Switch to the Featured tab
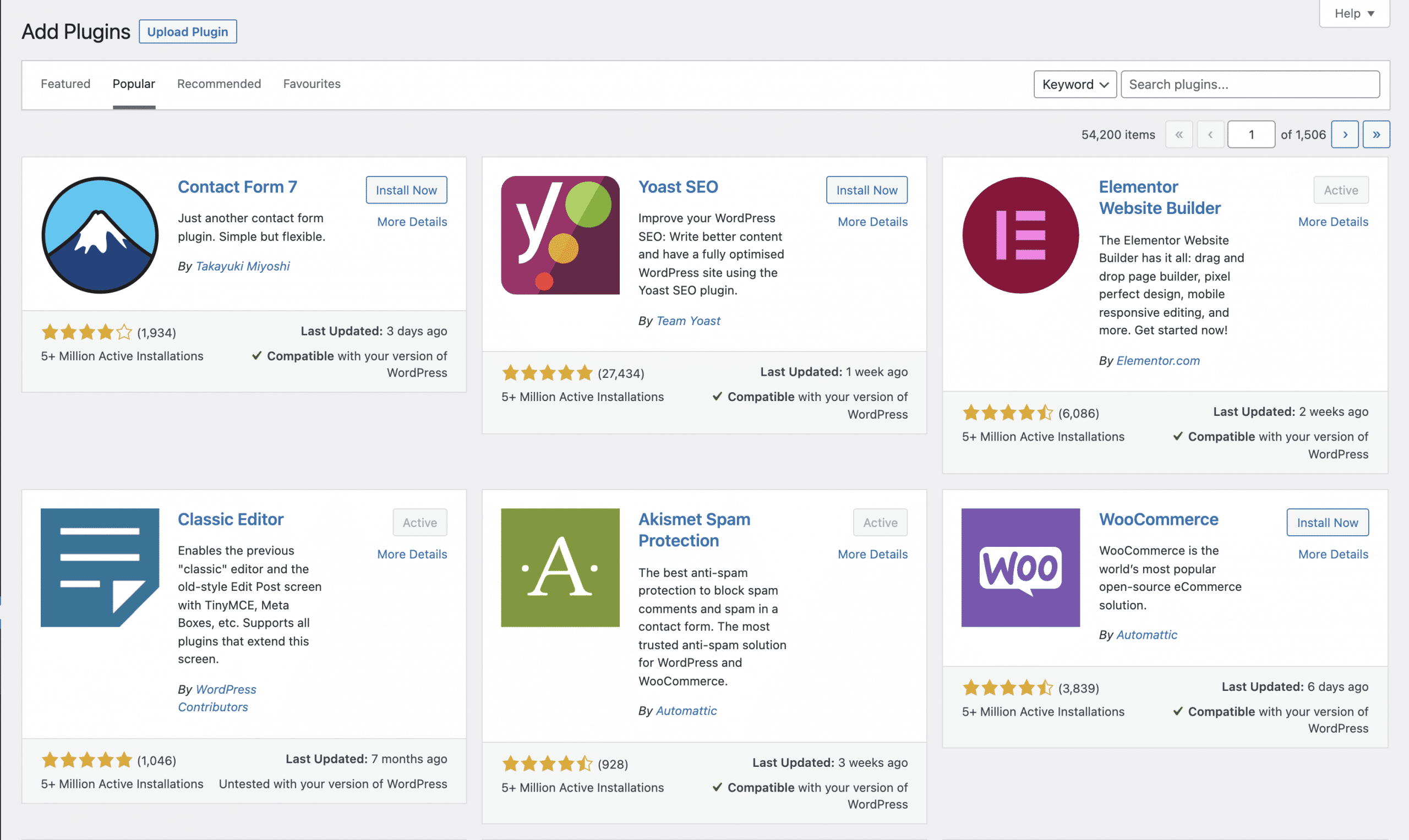The width and height of the screenshot is (1409, 840). (x=65, y=84)
